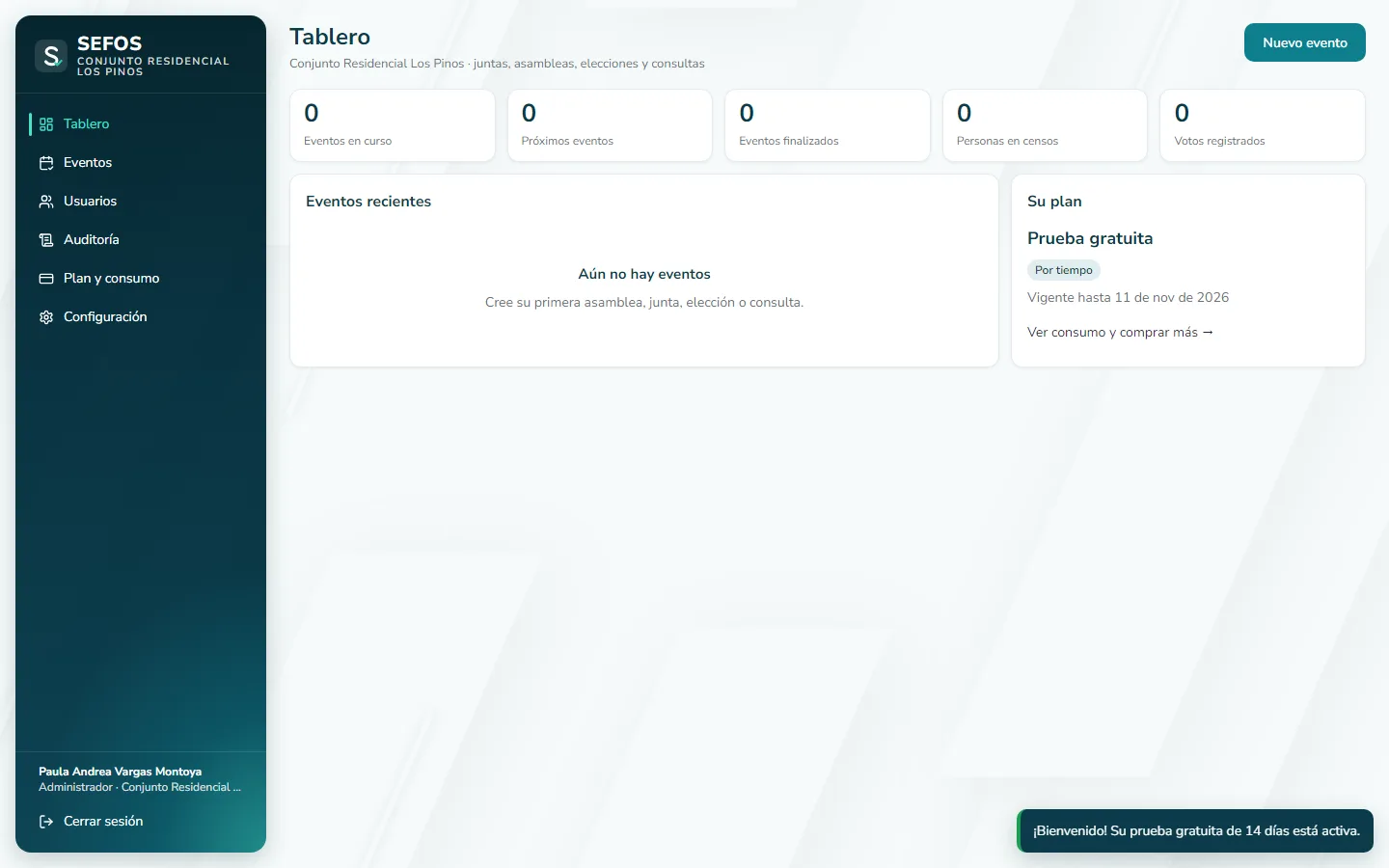
Task: Click the Prueba gratuita plan title
Action: click(x=1090, y=238)
